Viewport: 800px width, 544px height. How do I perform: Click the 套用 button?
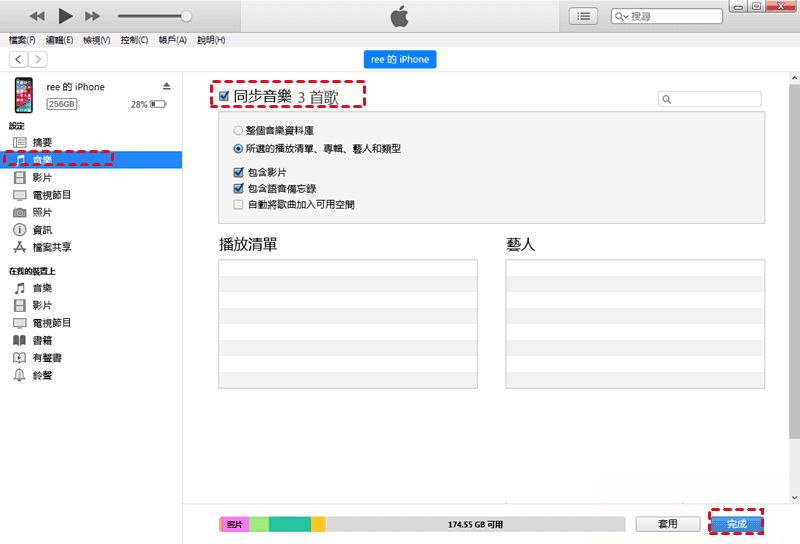tap(668, 524)
